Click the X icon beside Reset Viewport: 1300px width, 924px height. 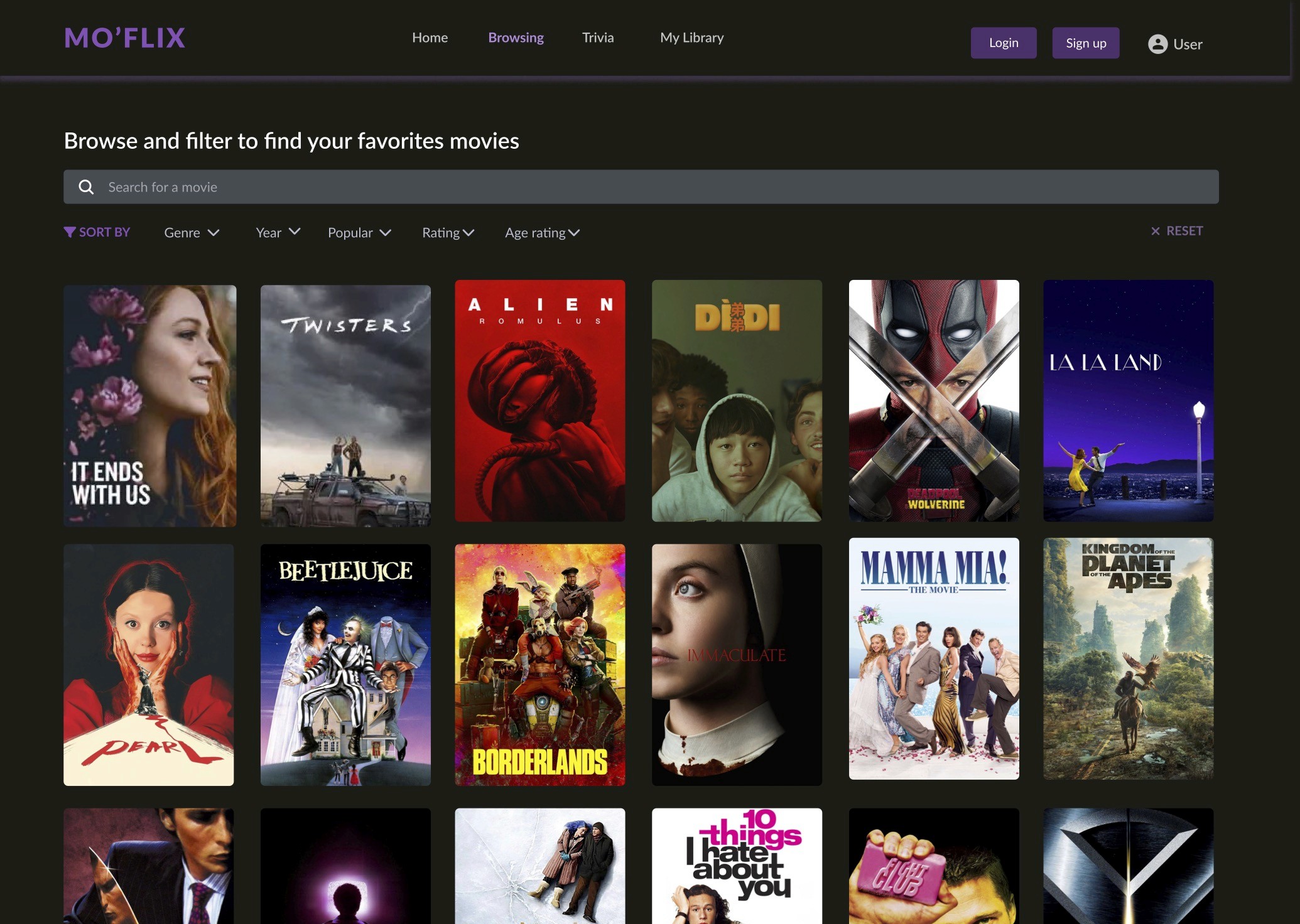[1155, 231]
